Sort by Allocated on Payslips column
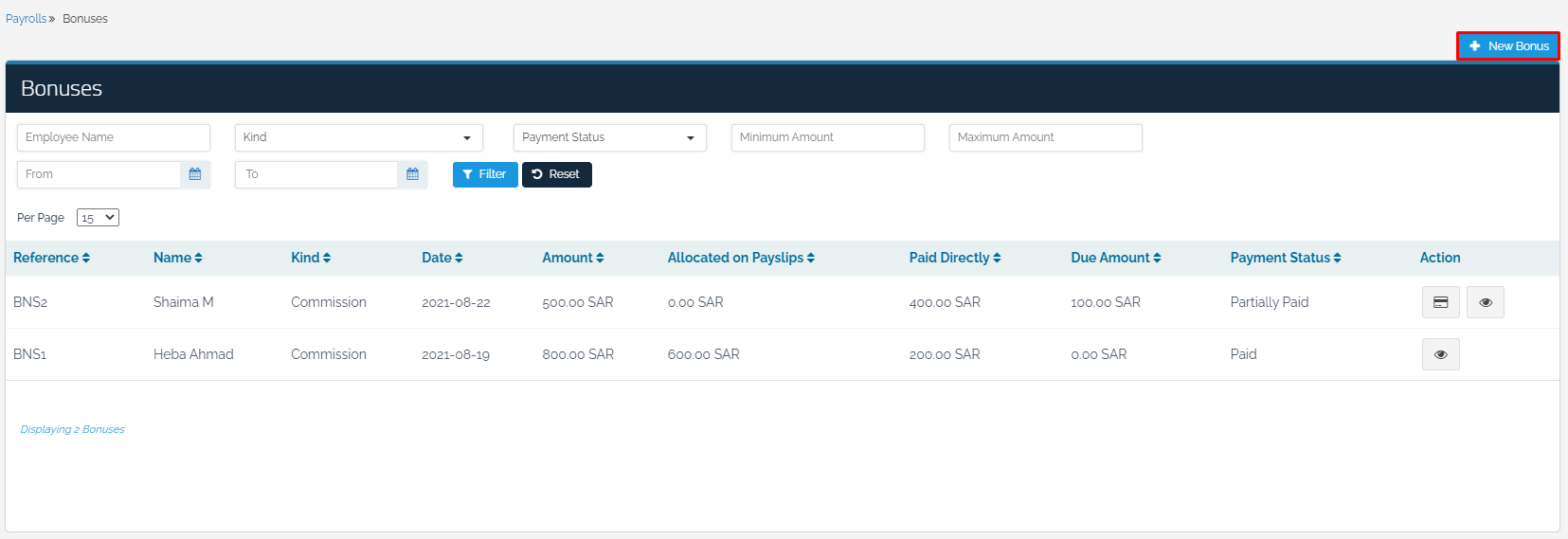Viewport: 1568px width, 539px height. pos(740,258)
